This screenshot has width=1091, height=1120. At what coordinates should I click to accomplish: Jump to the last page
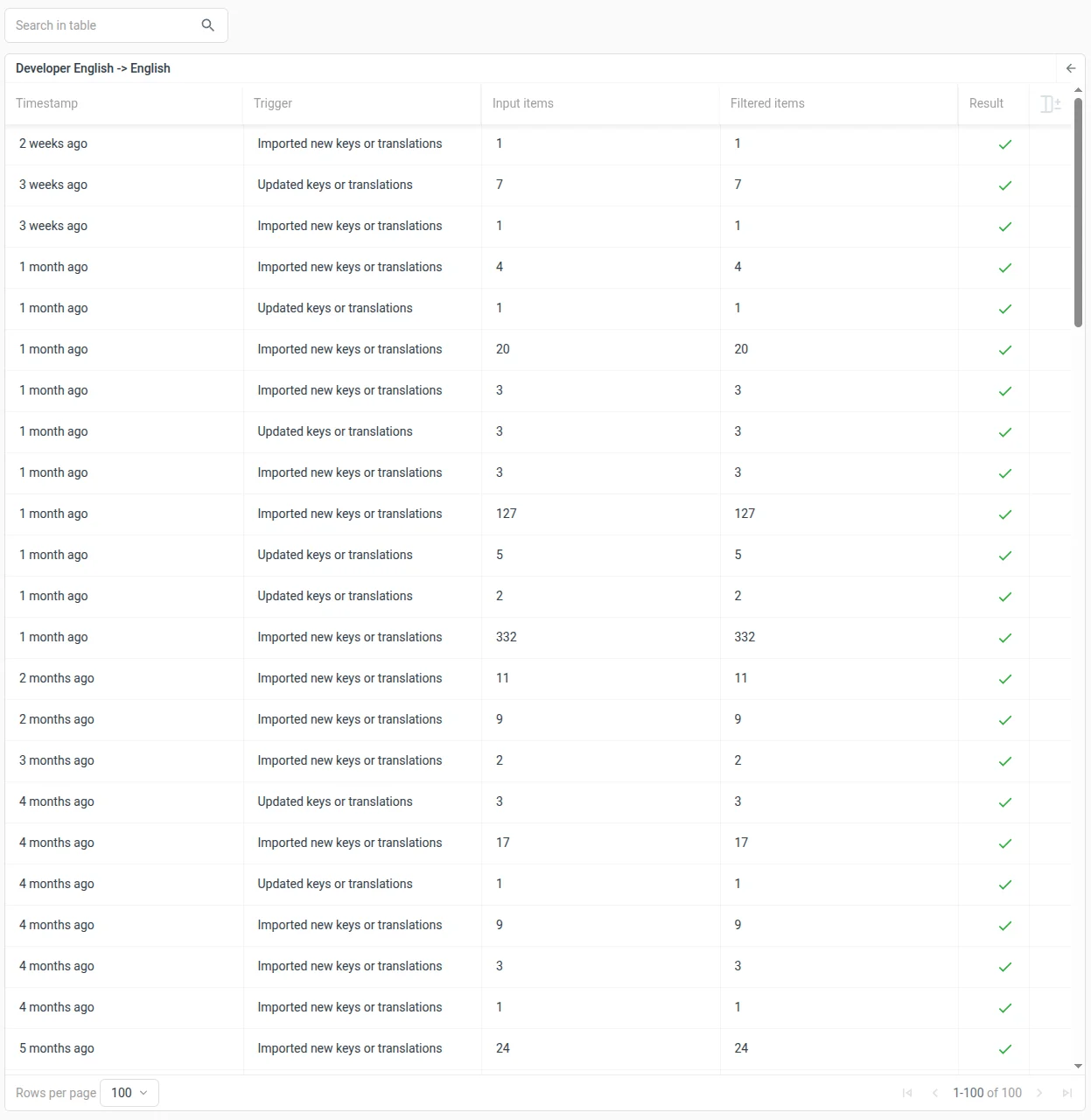click(x=1067, y=1093)
